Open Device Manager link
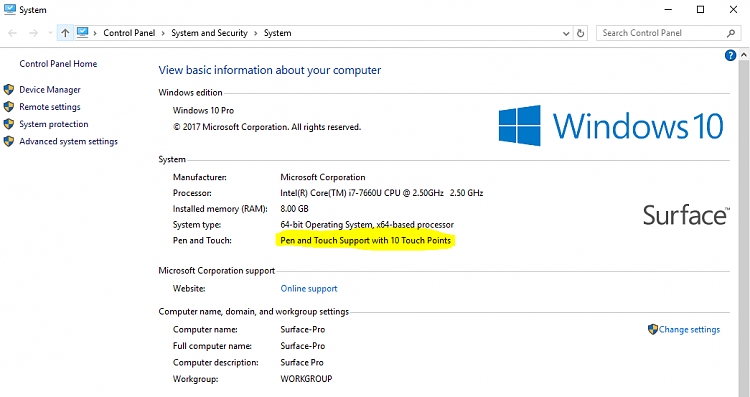 [x=50, y=89]
